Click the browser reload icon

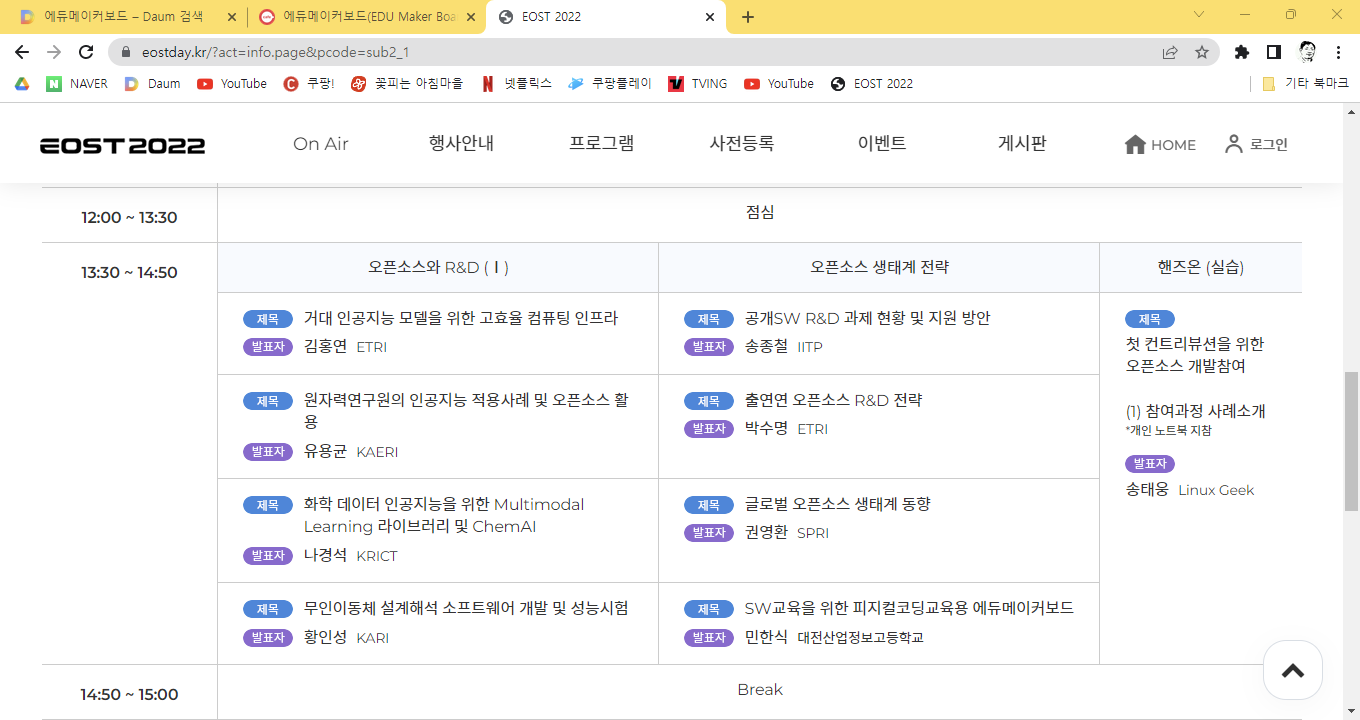(86, 52)
